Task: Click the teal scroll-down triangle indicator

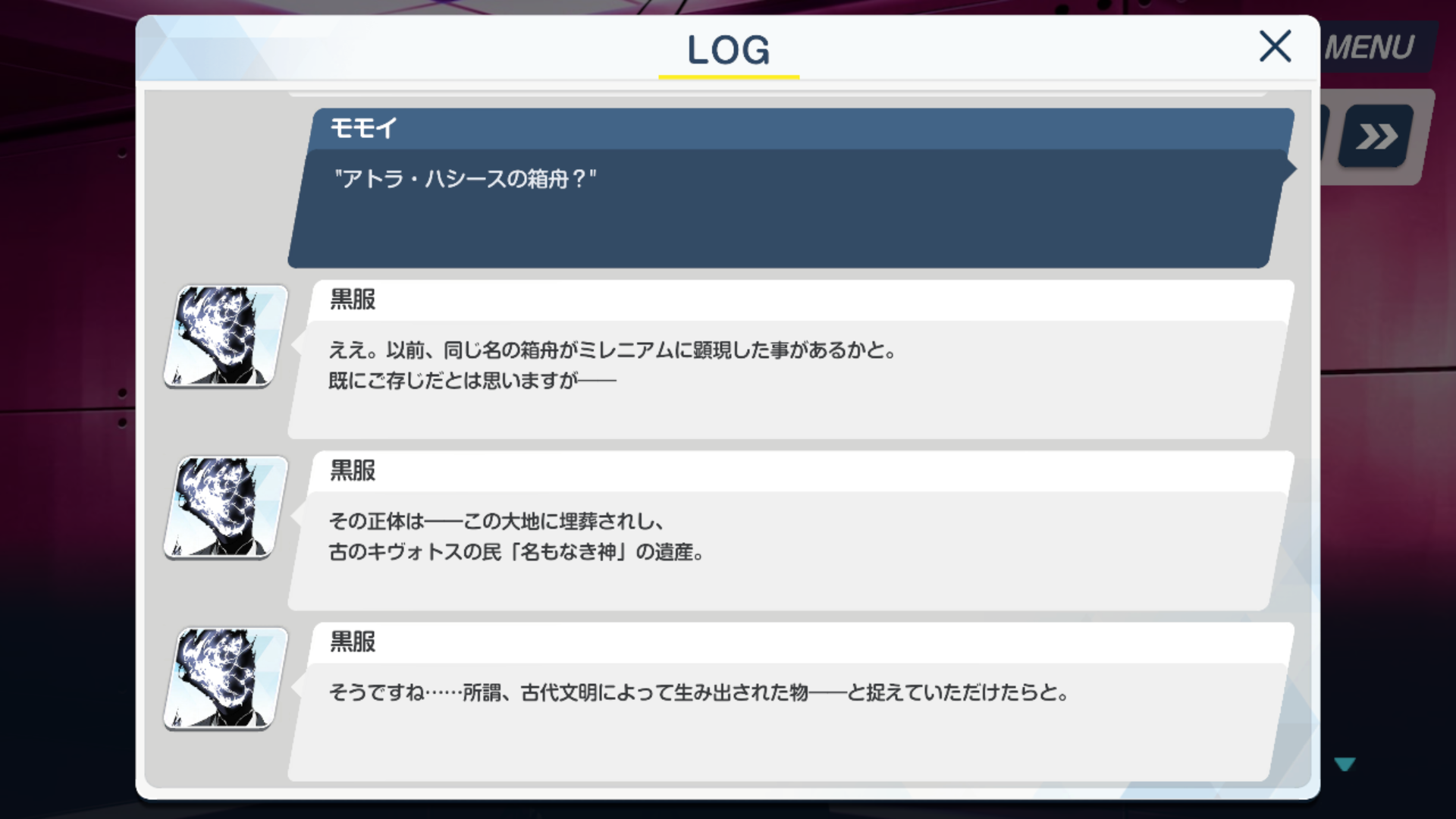Action: click(x=1345, y=764)
